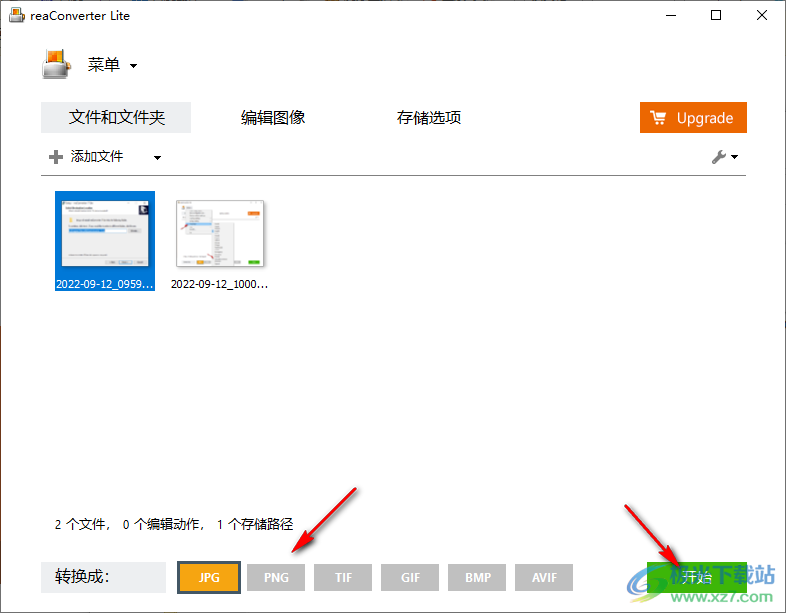Click the 转换成: format selector
Viewport: 786px width, 613px height.
pyautogui.click(x=103, y=577)
